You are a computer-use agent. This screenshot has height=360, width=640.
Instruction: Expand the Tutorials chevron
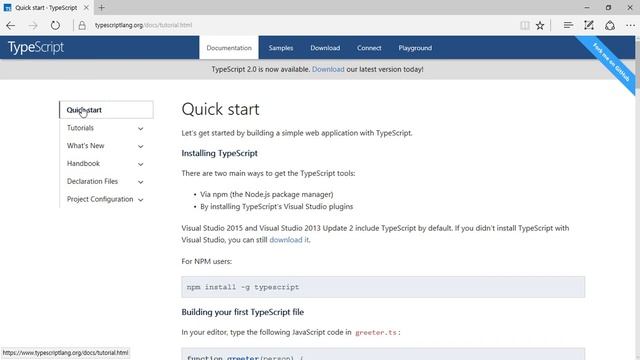(x=140, y=129)
